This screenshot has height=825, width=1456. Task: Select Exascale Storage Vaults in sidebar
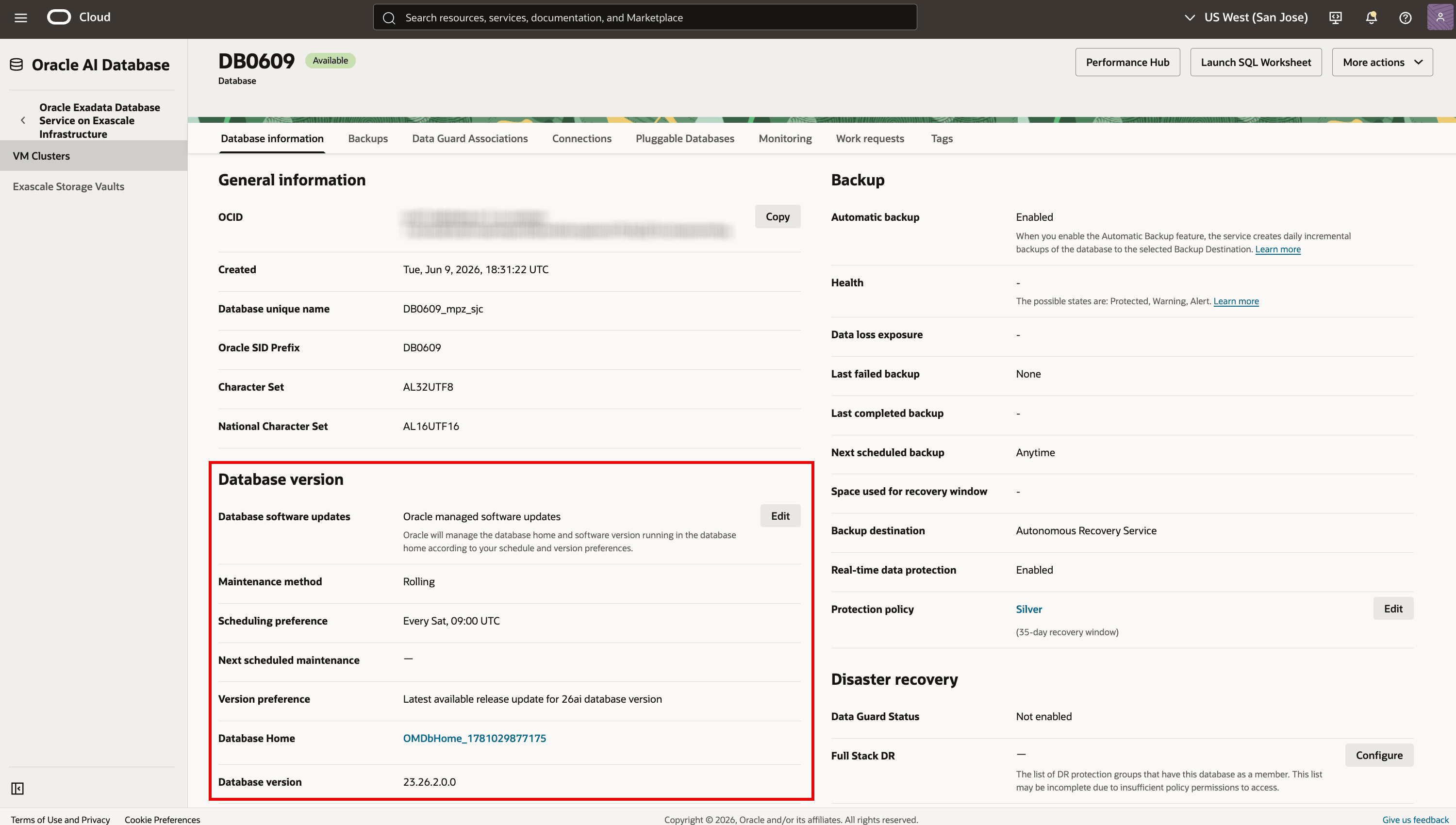coord(68,186)
